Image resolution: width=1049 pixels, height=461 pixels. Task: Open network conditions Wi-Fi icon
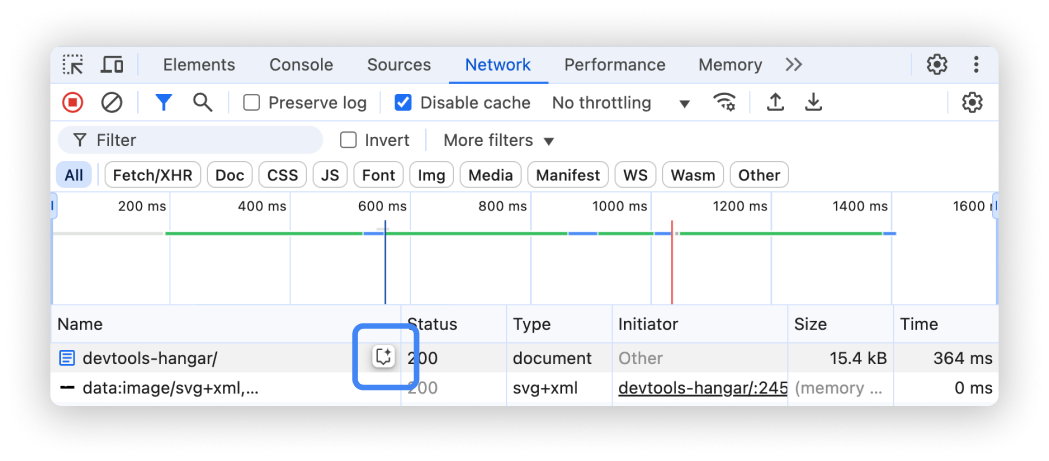click(724, 103)
